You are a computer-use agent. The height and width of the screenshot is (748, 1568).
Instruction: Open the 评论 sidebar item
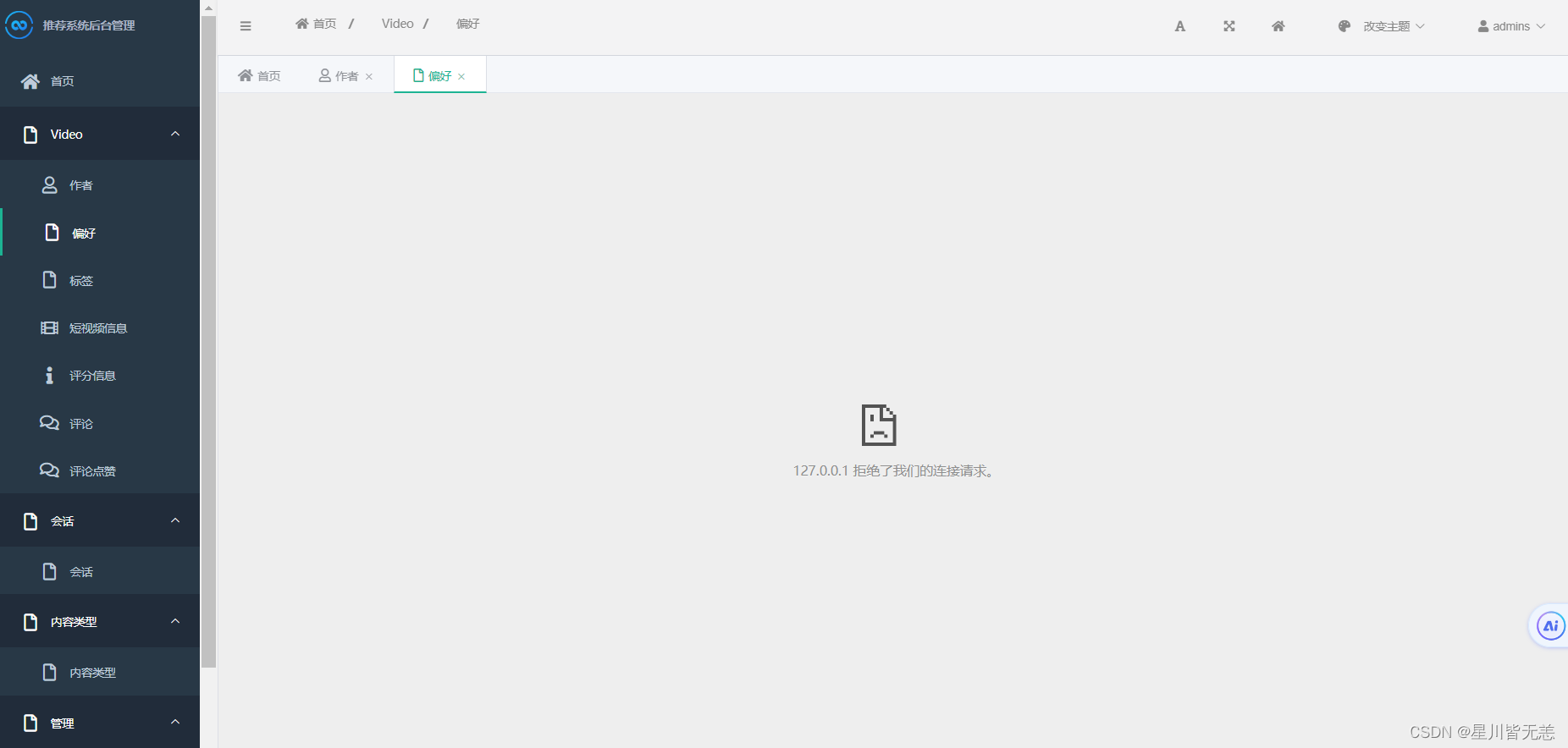coord(100,423)
